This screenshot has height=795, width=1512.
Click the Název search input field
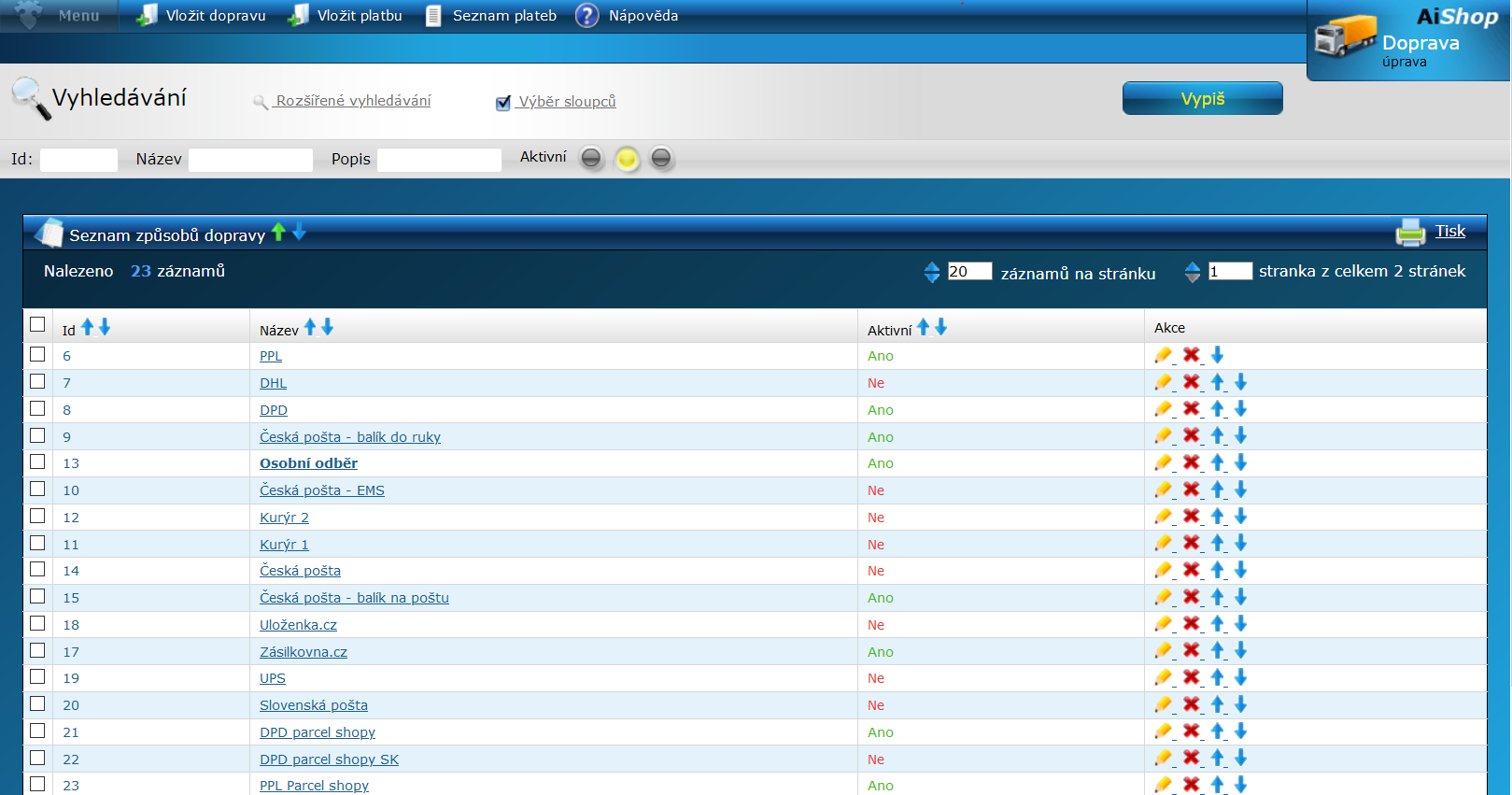pos(250,160)
